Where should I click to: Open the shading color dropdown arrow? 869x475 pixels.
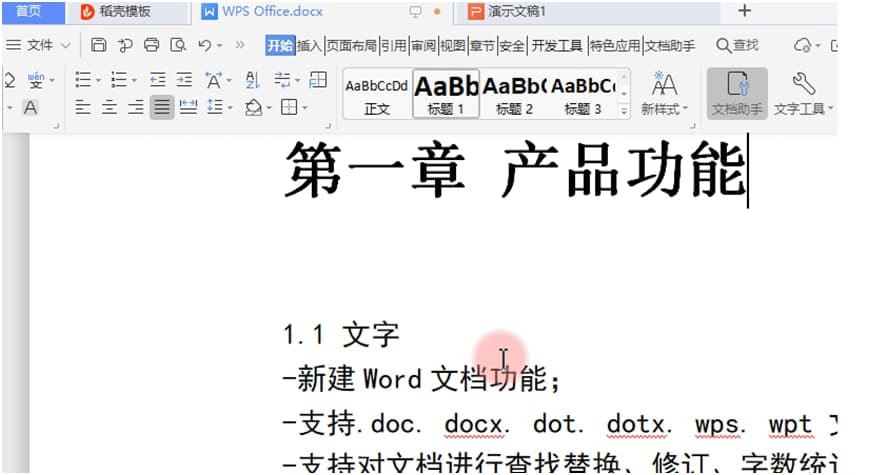269,108
